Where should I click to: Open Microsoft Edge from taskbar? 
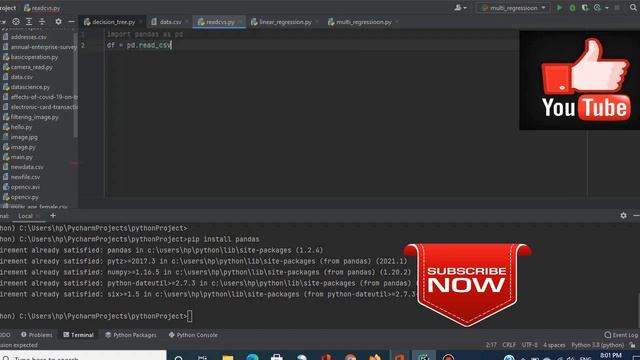tap(252, 357)
